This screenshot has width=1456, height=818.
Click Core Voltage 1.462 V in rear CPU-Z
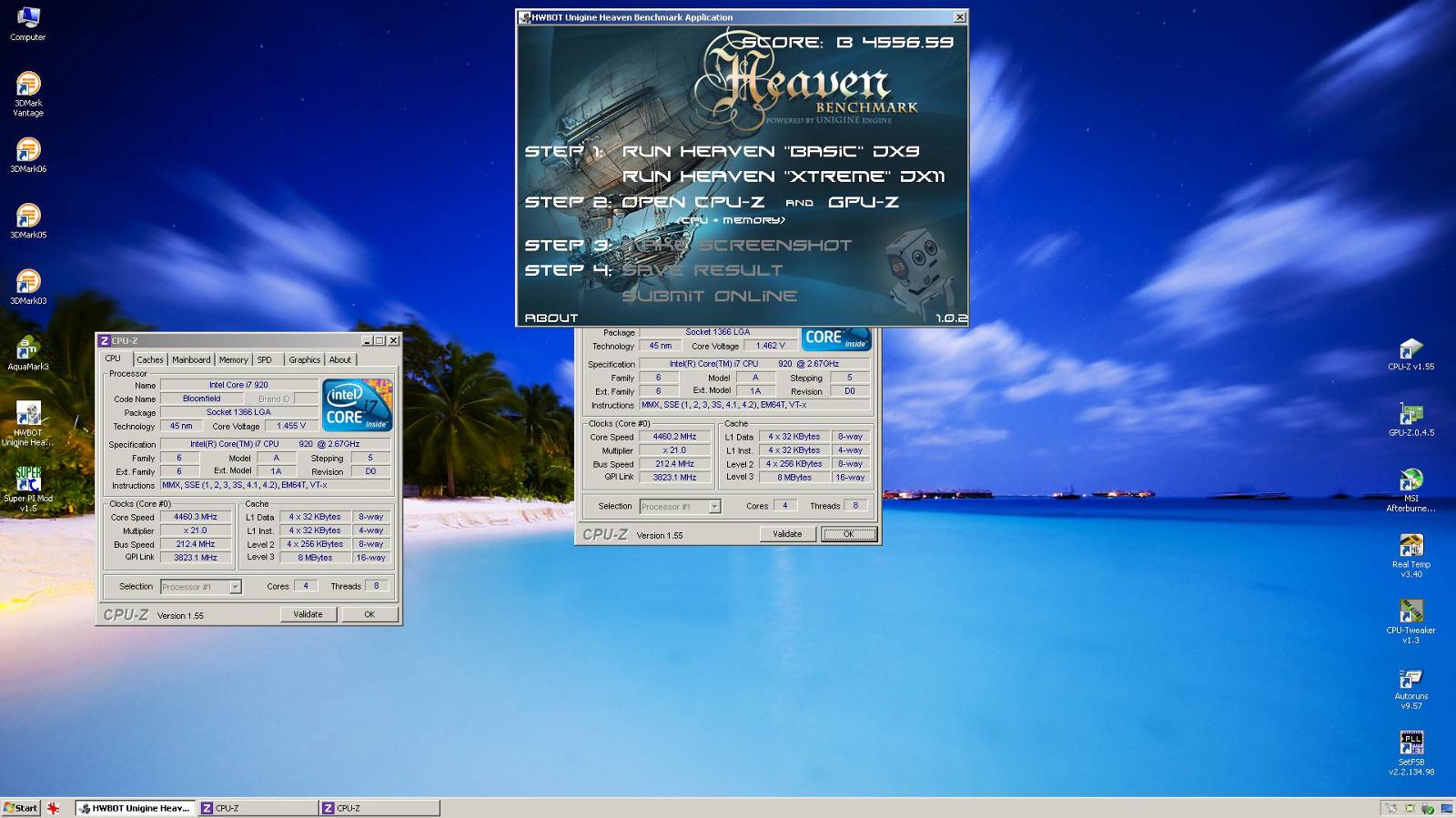pos(770,346)
